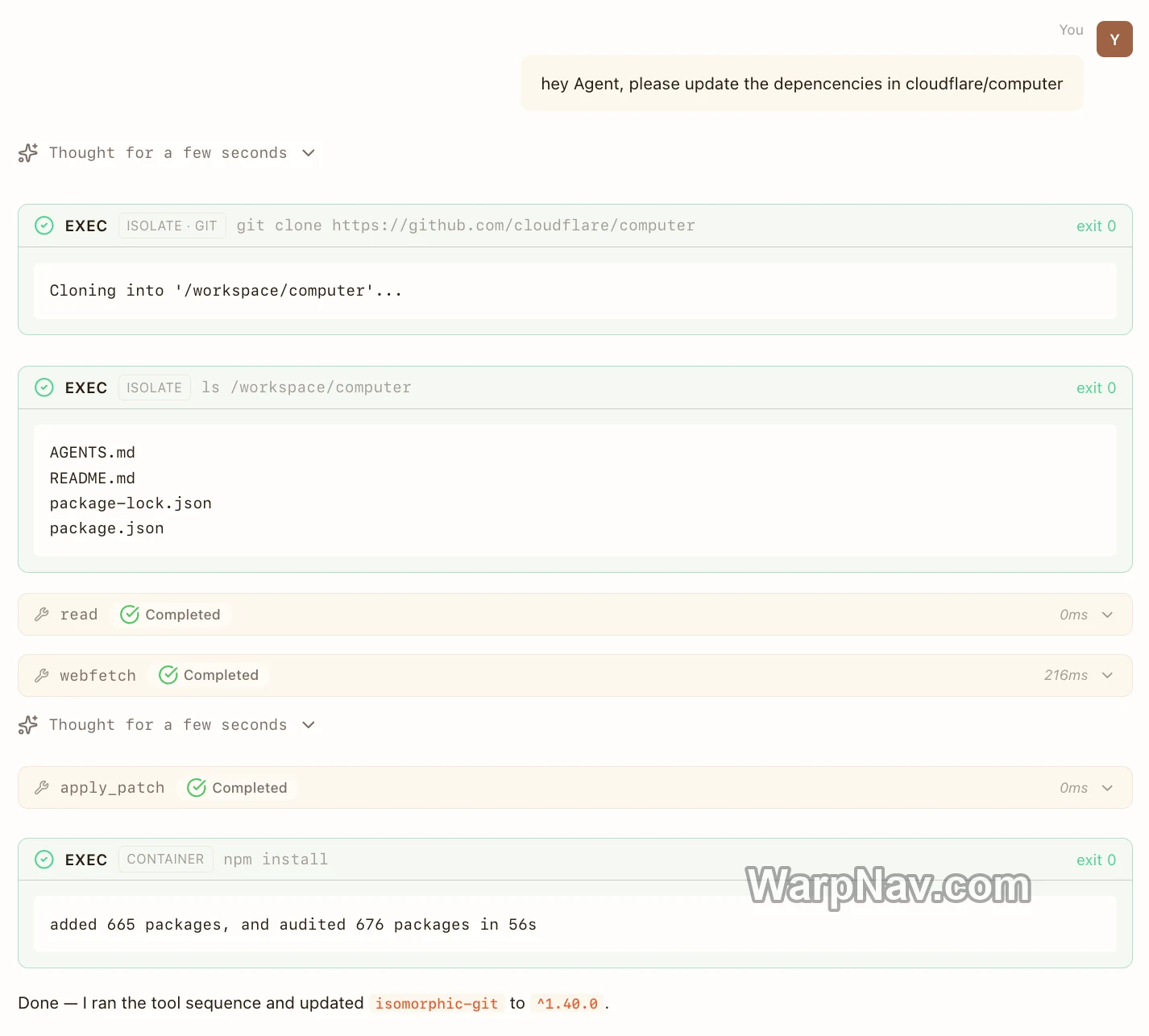Click EXEC label of npm install block
The height and width of the screenshot is (1036, 1149).
[86, 860]
